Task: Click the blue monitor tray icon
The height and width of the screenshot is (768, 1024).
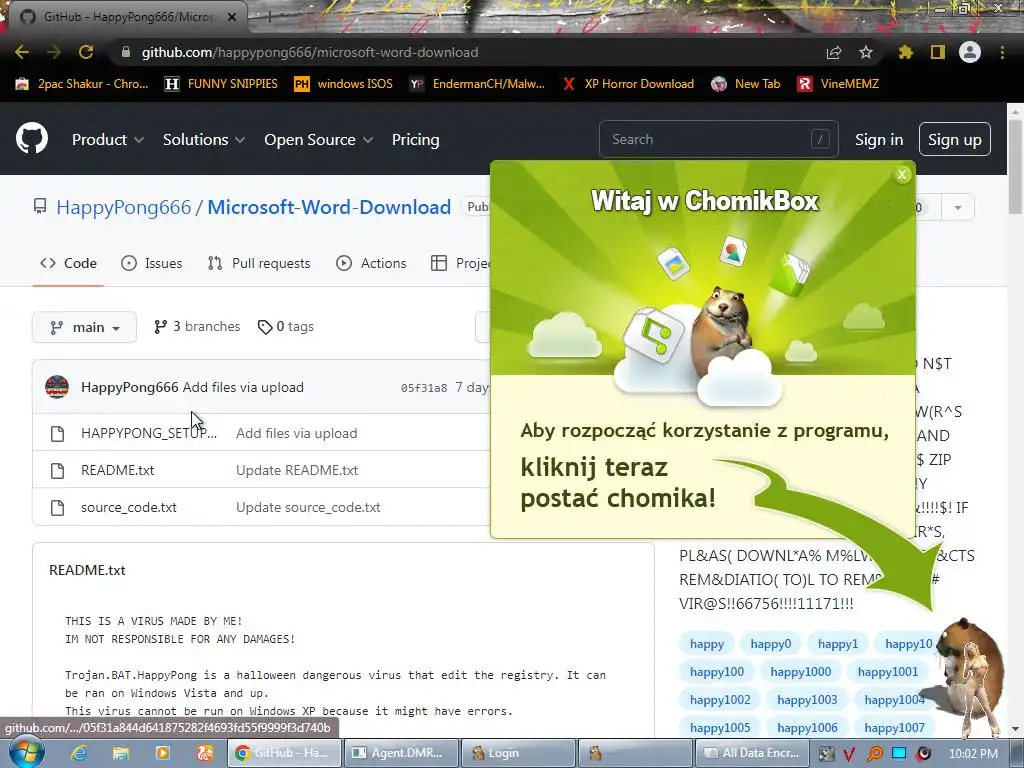Action: click(899, 754)
